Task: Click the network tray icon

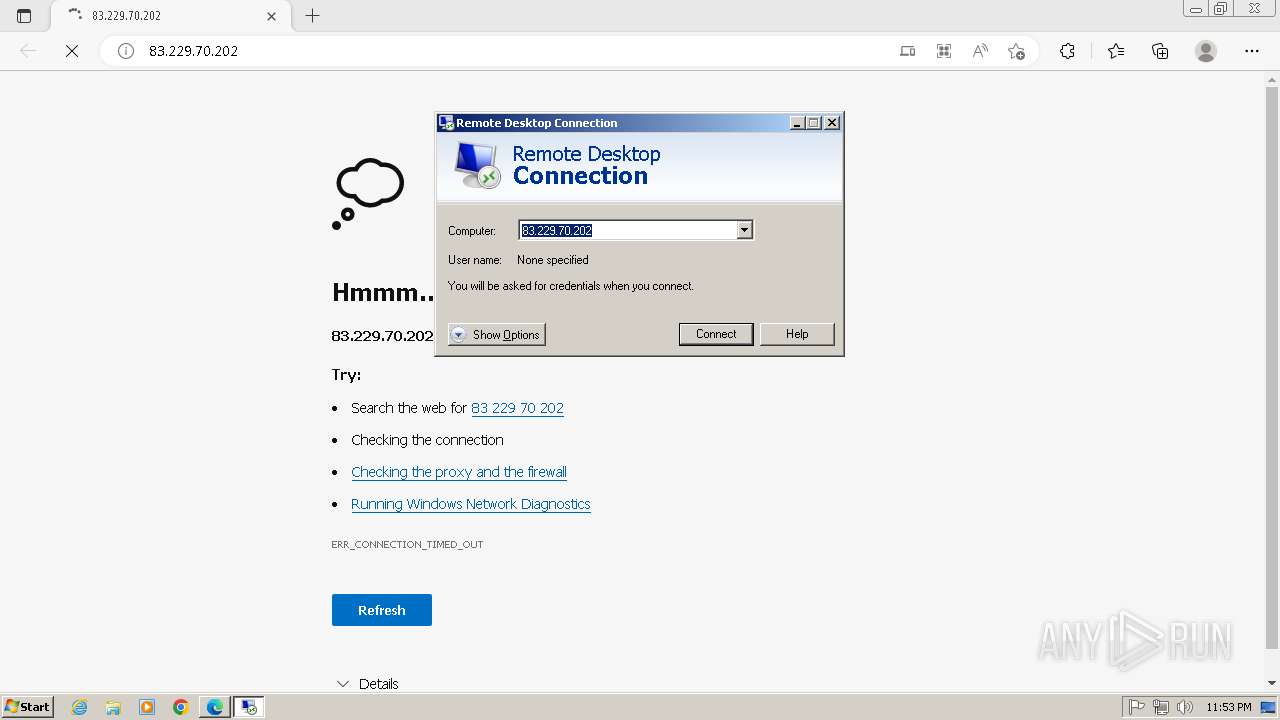Action: click(1161, 707)
